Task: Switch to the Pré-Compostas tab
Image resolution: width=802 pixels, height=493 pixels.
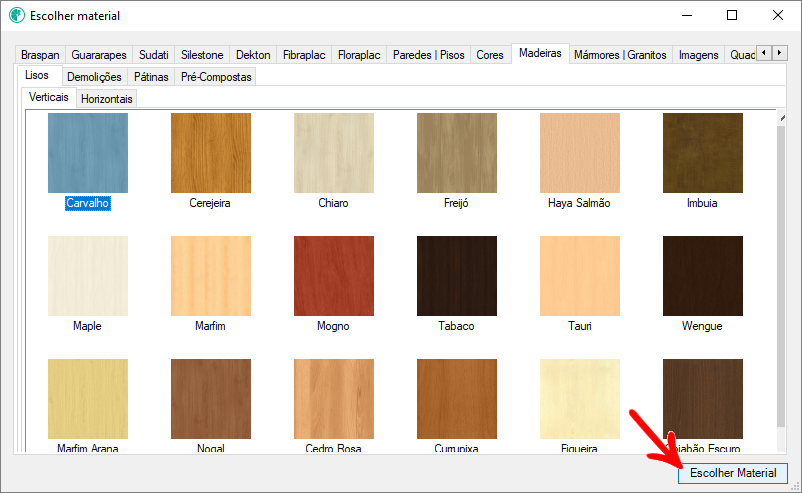Action: [217, 77]
